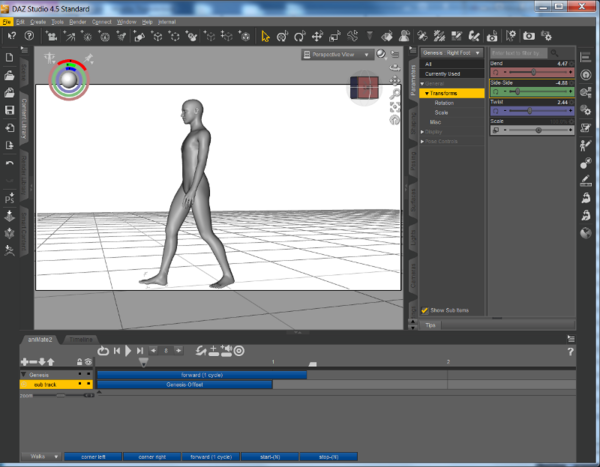The height and width of the screenshot is (467, 600).
Task: Click the Render camera icon in top toolbar
Action: (x=529, y=36)
